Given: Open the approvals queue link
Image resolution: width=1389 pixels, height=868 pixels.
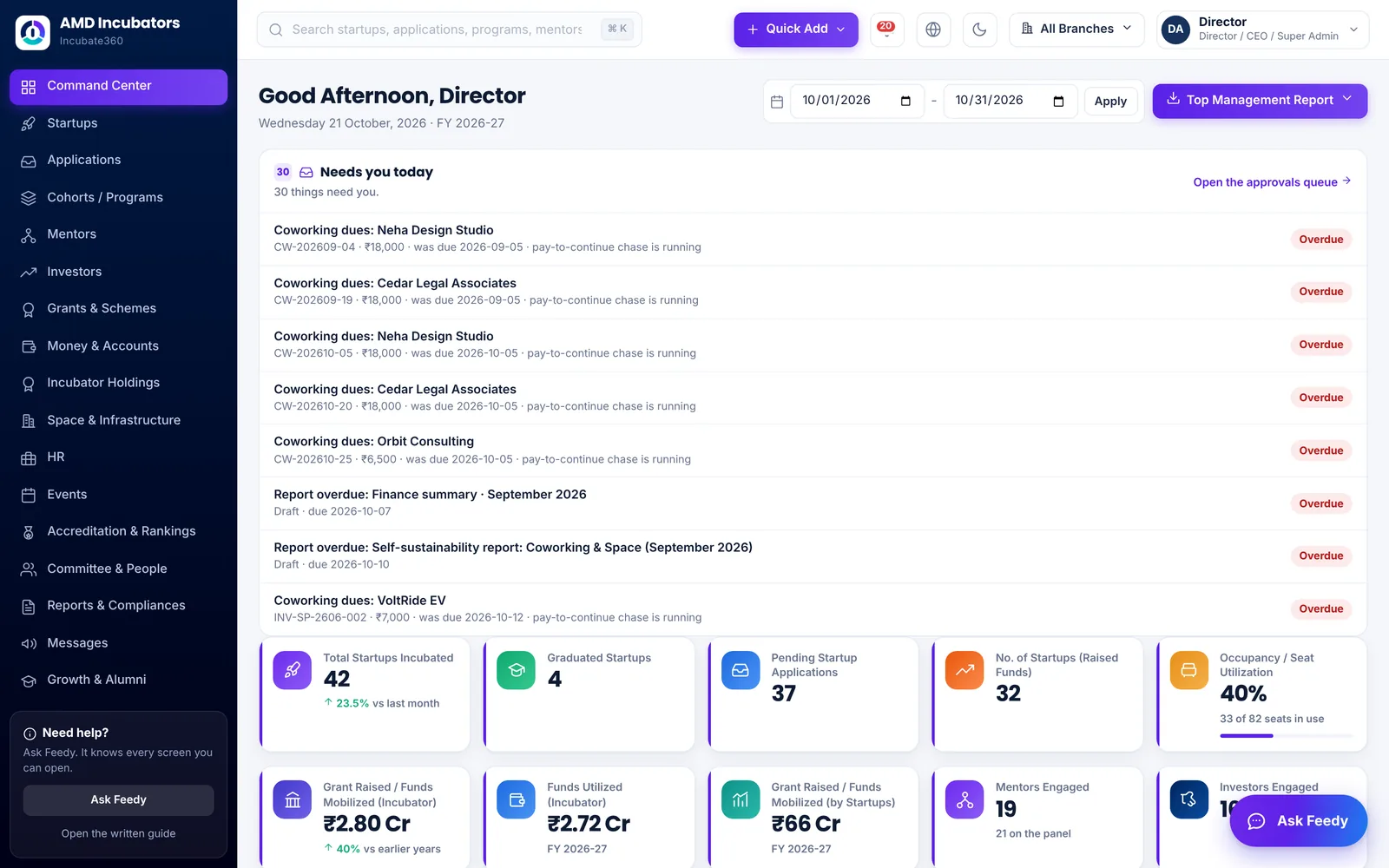Looking at the screenshot, I should click(x=1272, y=182).
